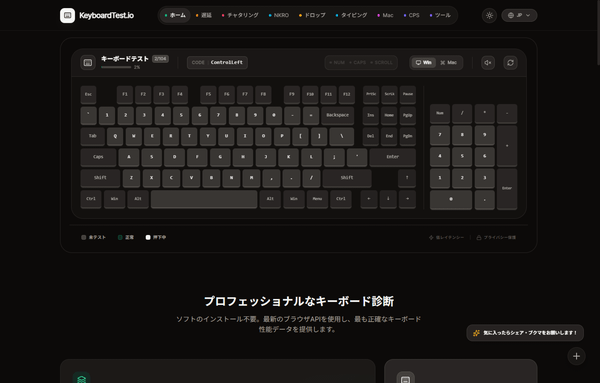This screenshot has height=383, width=600.
Task: Open the タイピング tab
Action: pyautogui.click(x=351, y=15)
